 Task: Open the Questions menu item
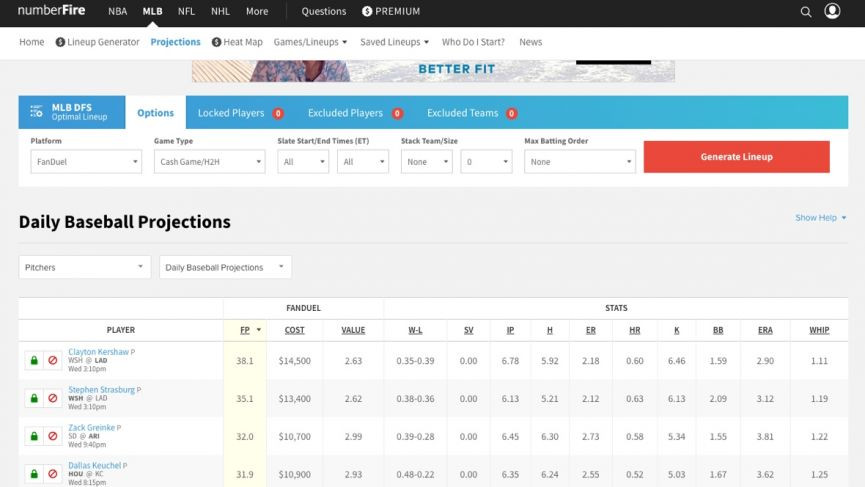(x=324, y=11)
